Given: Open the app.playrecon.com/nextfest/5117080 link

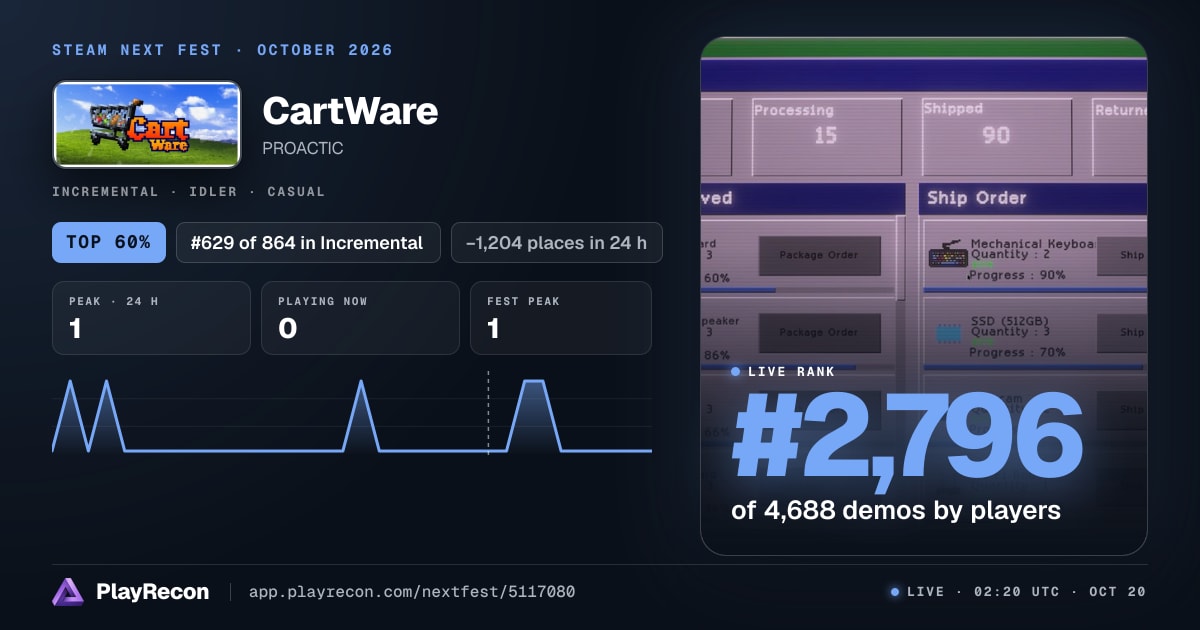Looking at the screenshot, I should [411, 592].
